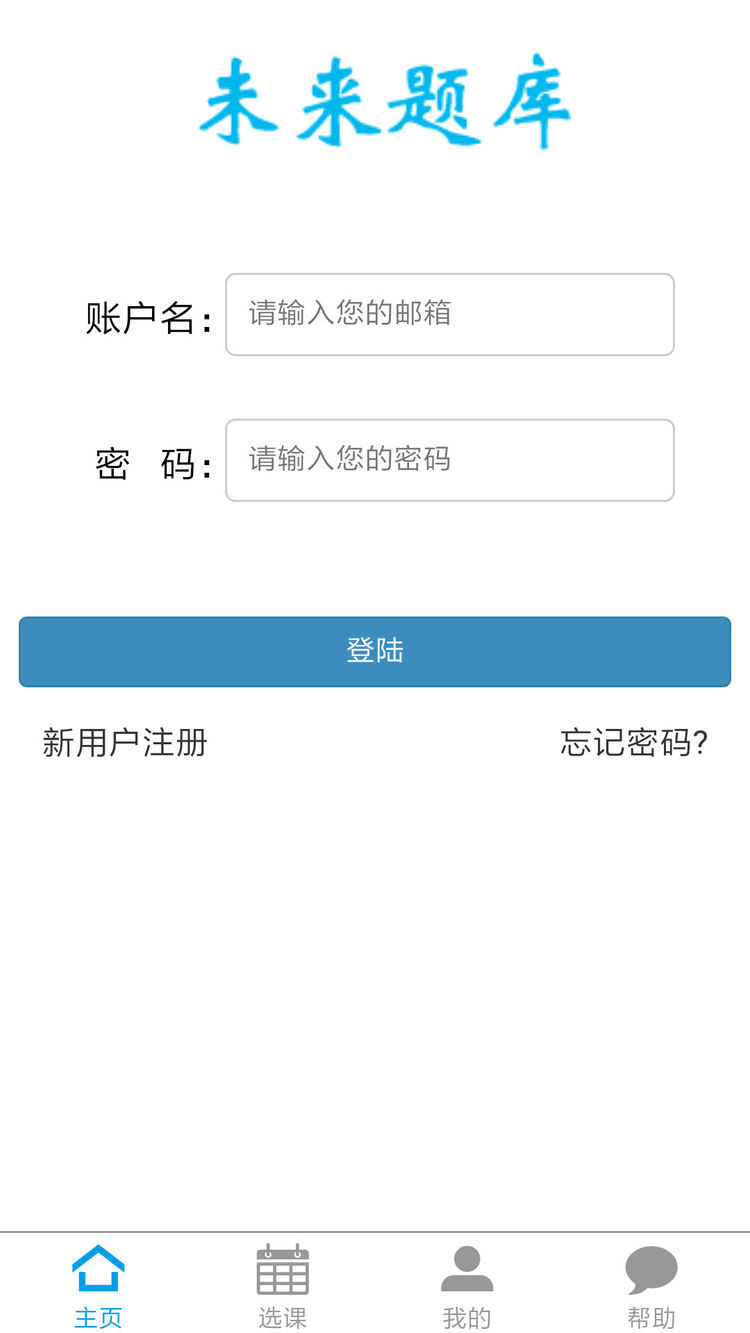The height and width of the screenshot is (1333, 750).
Task: Tap placeholder text 请输入您的邮箱
Action: 350,313
